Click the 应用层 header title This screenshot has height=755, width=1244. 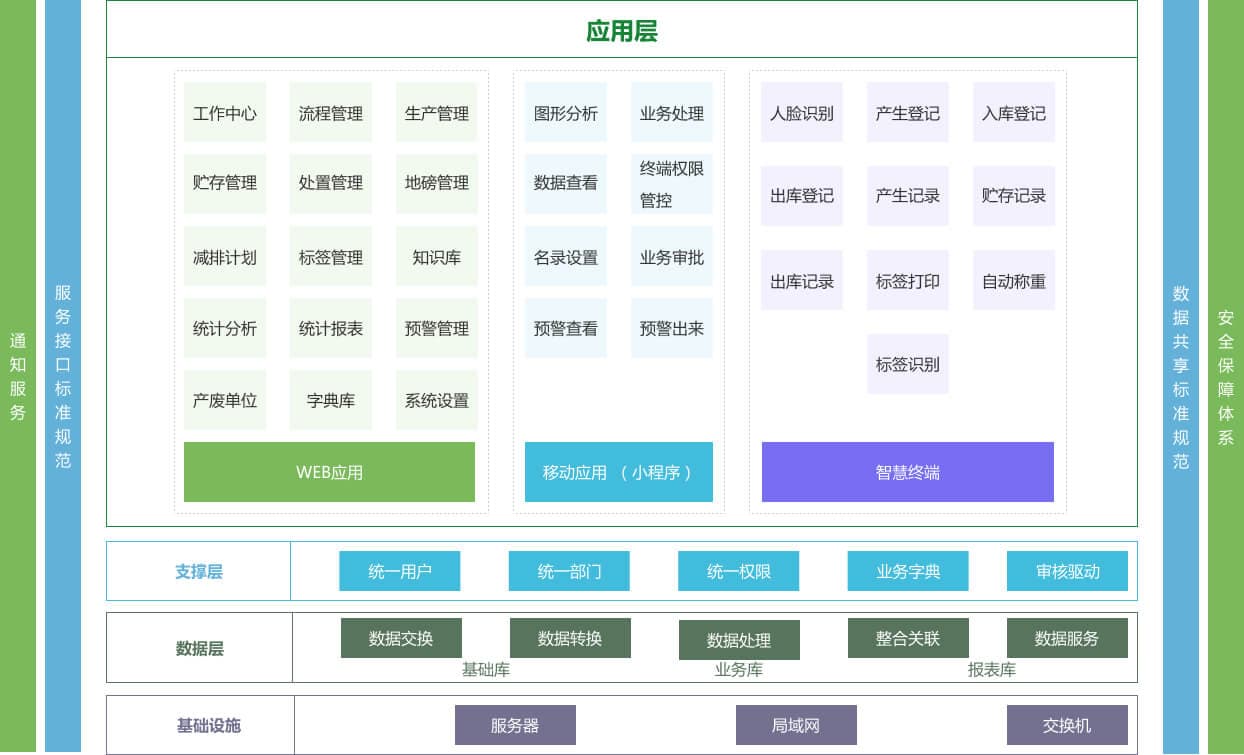pos(621,30)
